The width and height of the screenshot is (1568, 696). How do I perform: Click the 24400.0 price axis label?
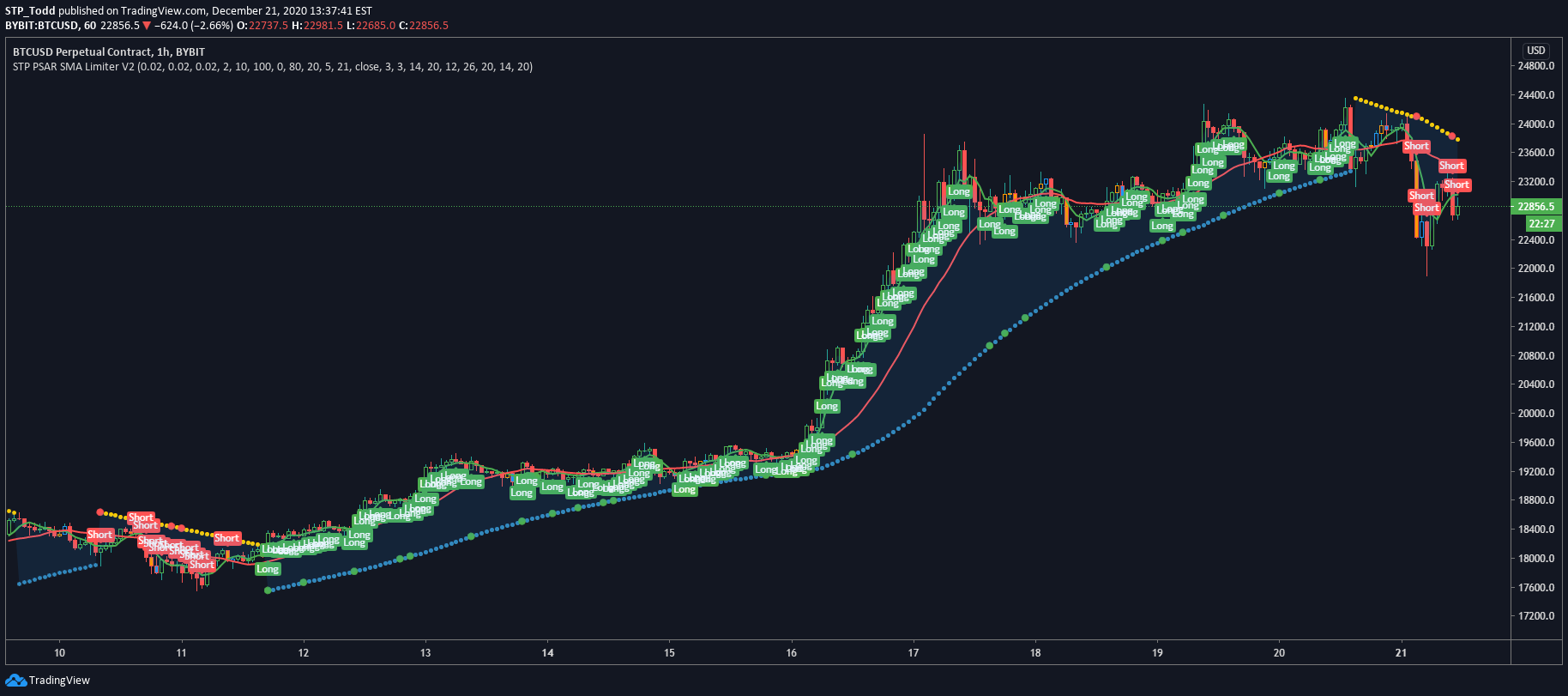[x=1536, y=95]
